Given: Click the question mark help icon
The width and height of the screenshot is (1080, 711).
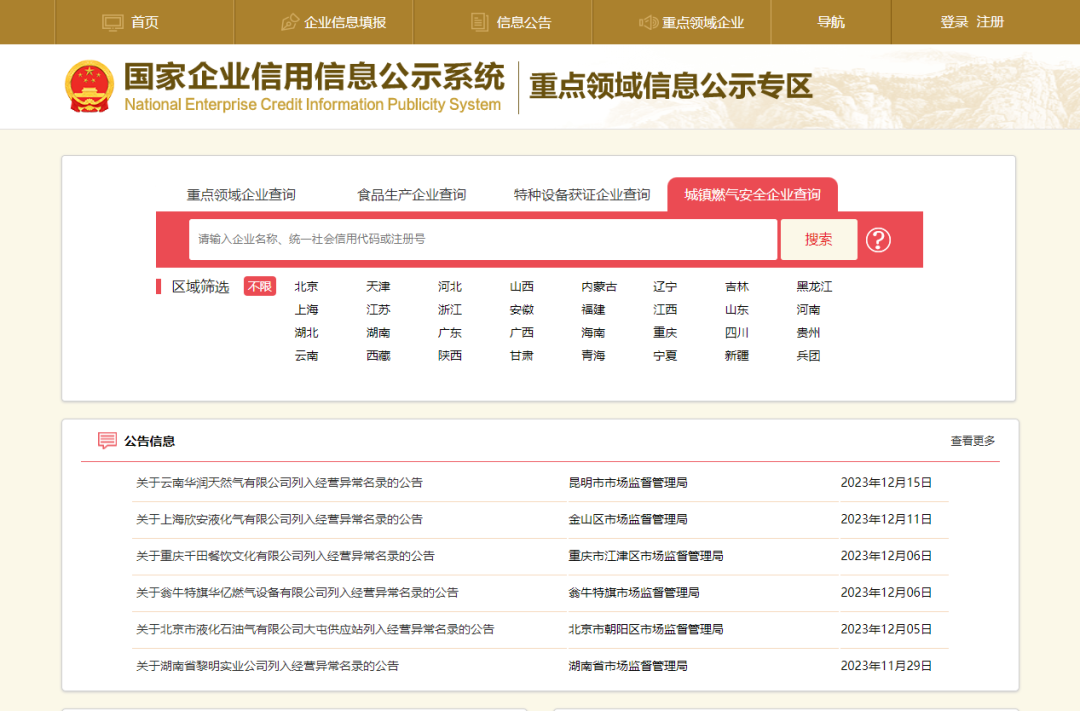Looking at the screenshot, I should pos(878,240).
